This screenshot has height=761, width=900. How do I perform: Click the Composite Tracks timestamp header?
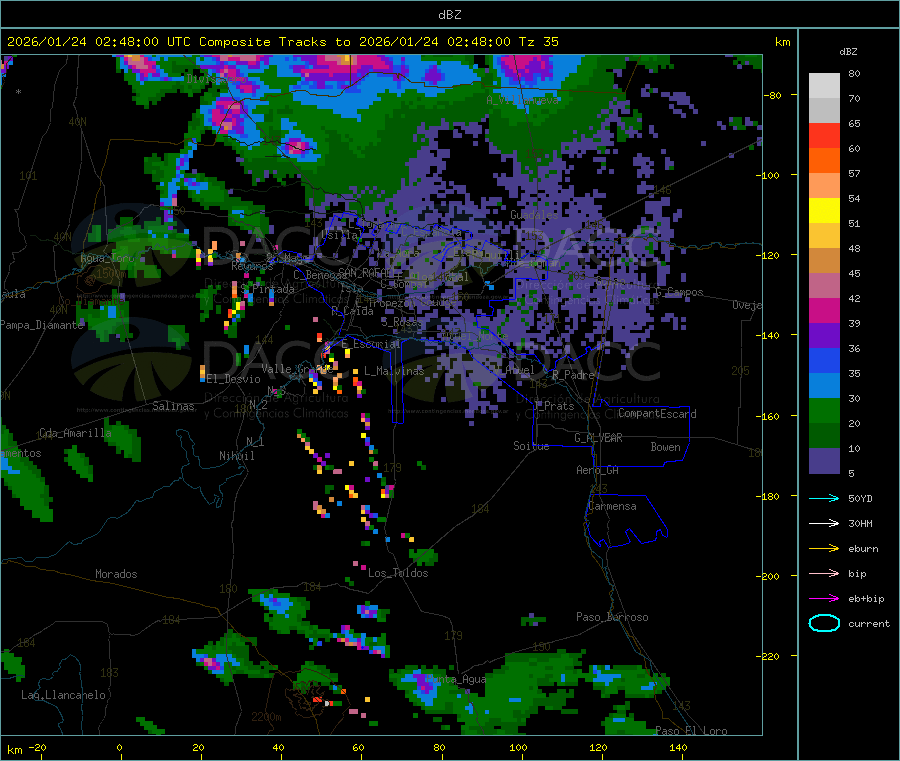pos(283,42)
